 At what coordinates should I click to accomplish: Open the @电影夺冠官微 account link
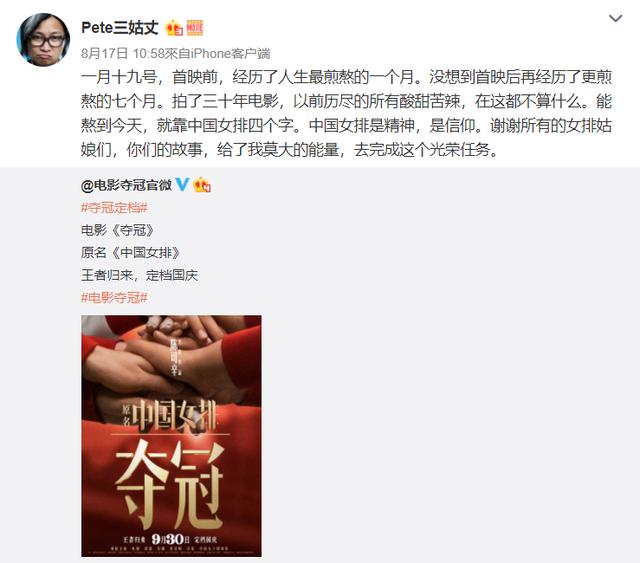127,185
